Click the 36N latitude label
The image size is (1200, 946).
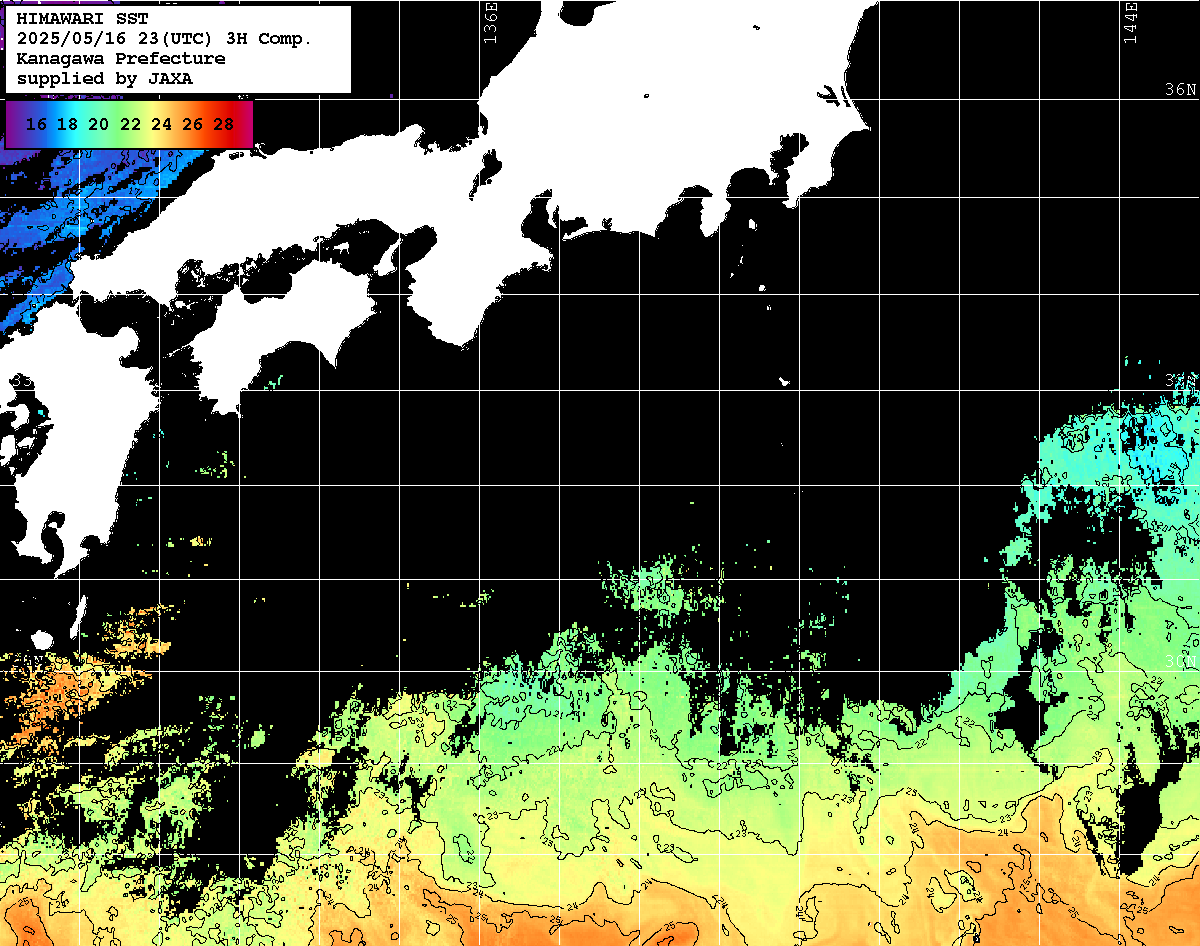[x=1181, y=89]
